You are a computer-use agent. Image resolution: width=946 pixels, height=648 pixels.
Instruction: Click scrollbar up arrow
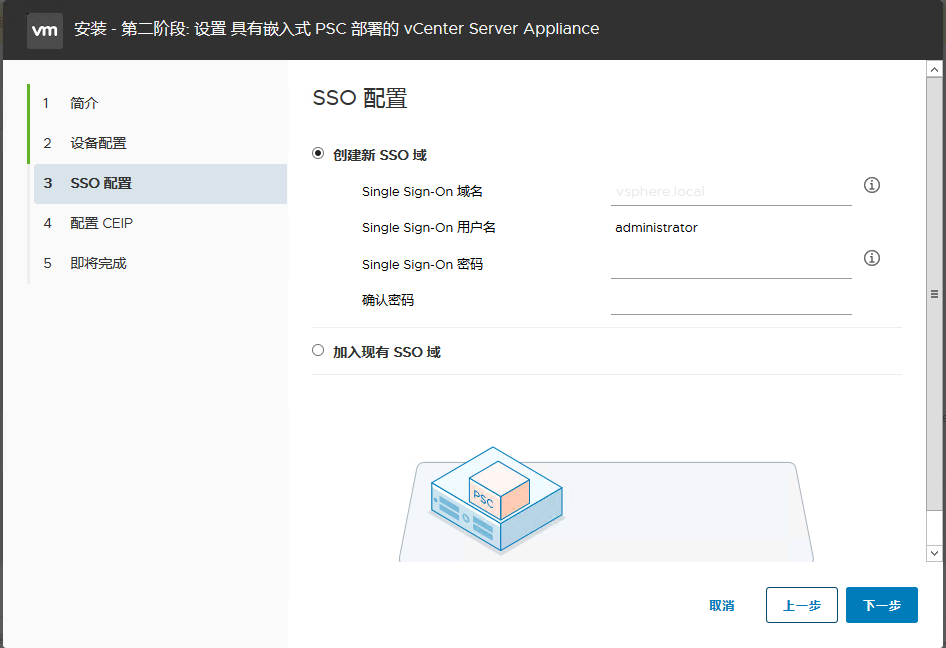[934, 69]
